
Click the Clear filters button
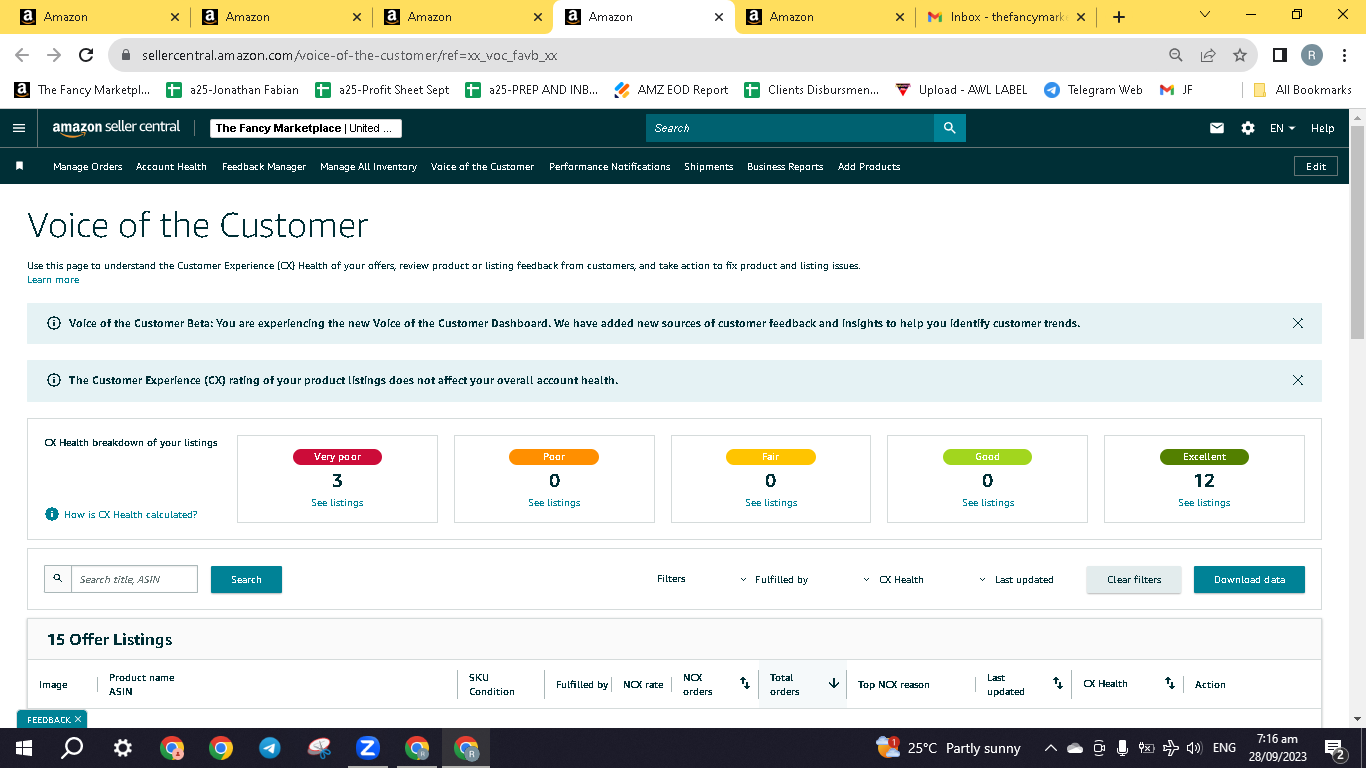coord(1134,580)
